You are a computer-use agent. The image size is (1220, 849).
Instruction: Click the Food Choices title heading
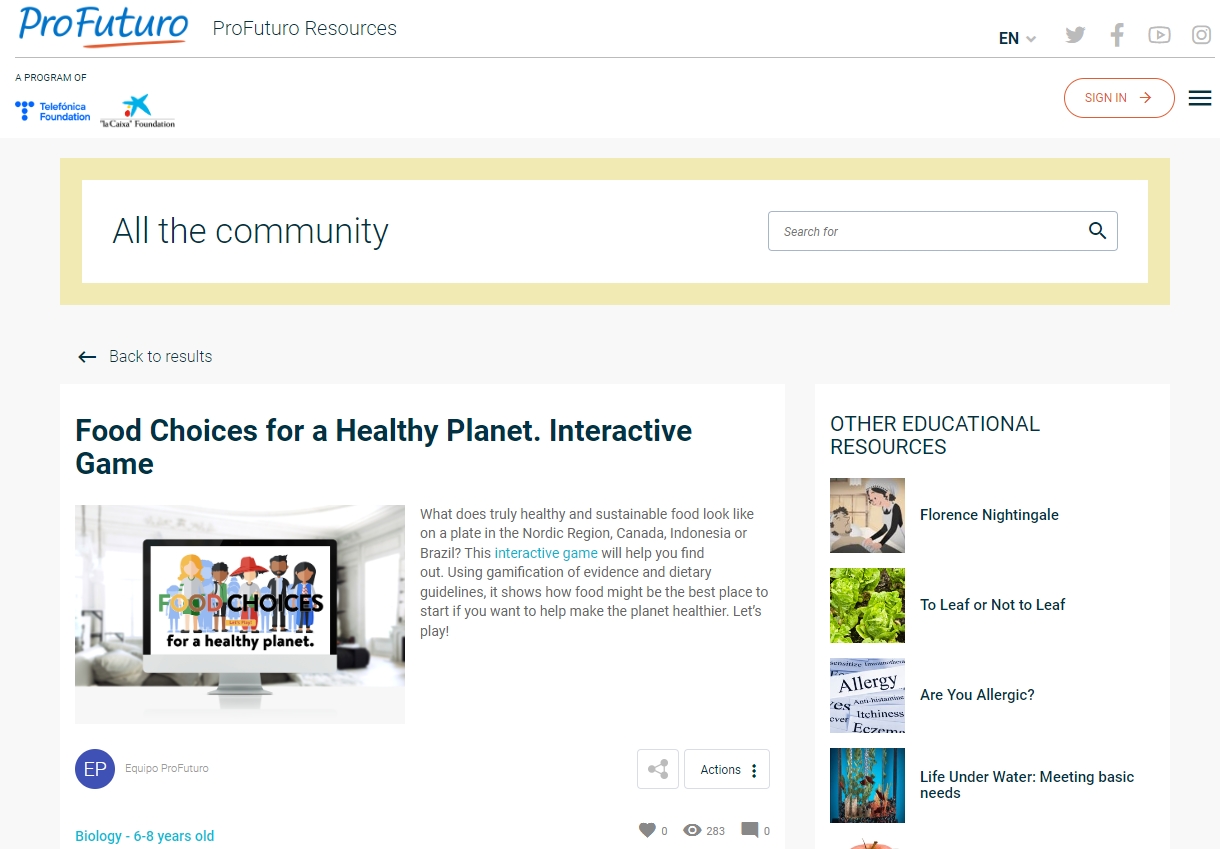click(384, 447)
